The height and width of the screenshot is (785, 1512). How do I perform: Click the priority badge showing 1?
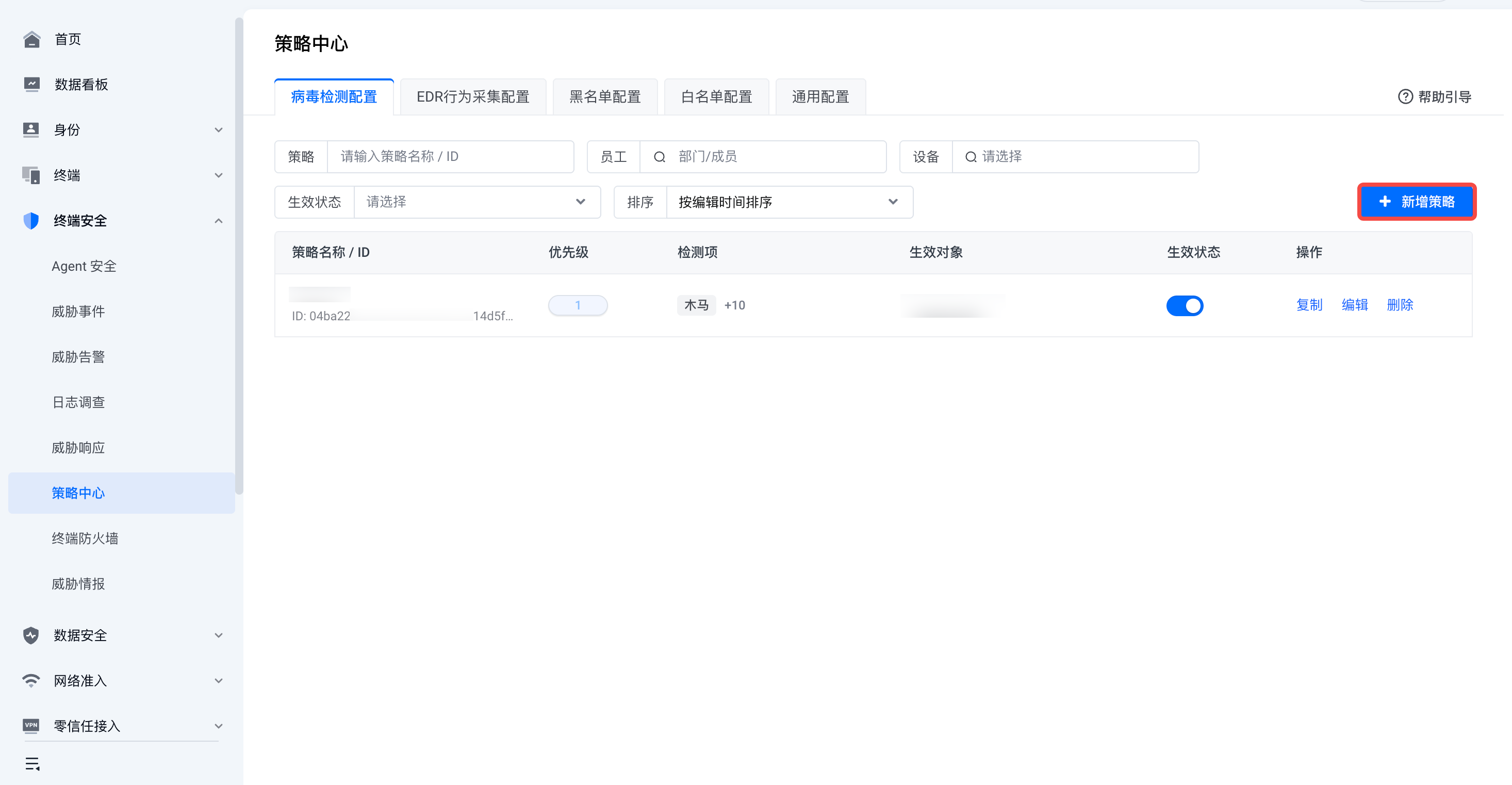[x=578, y=305]
